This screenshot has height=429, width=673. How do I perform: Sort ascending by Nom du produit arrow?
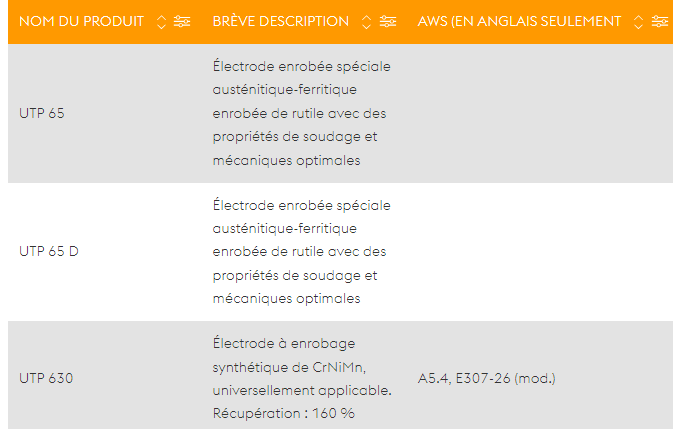coord(161,18)
